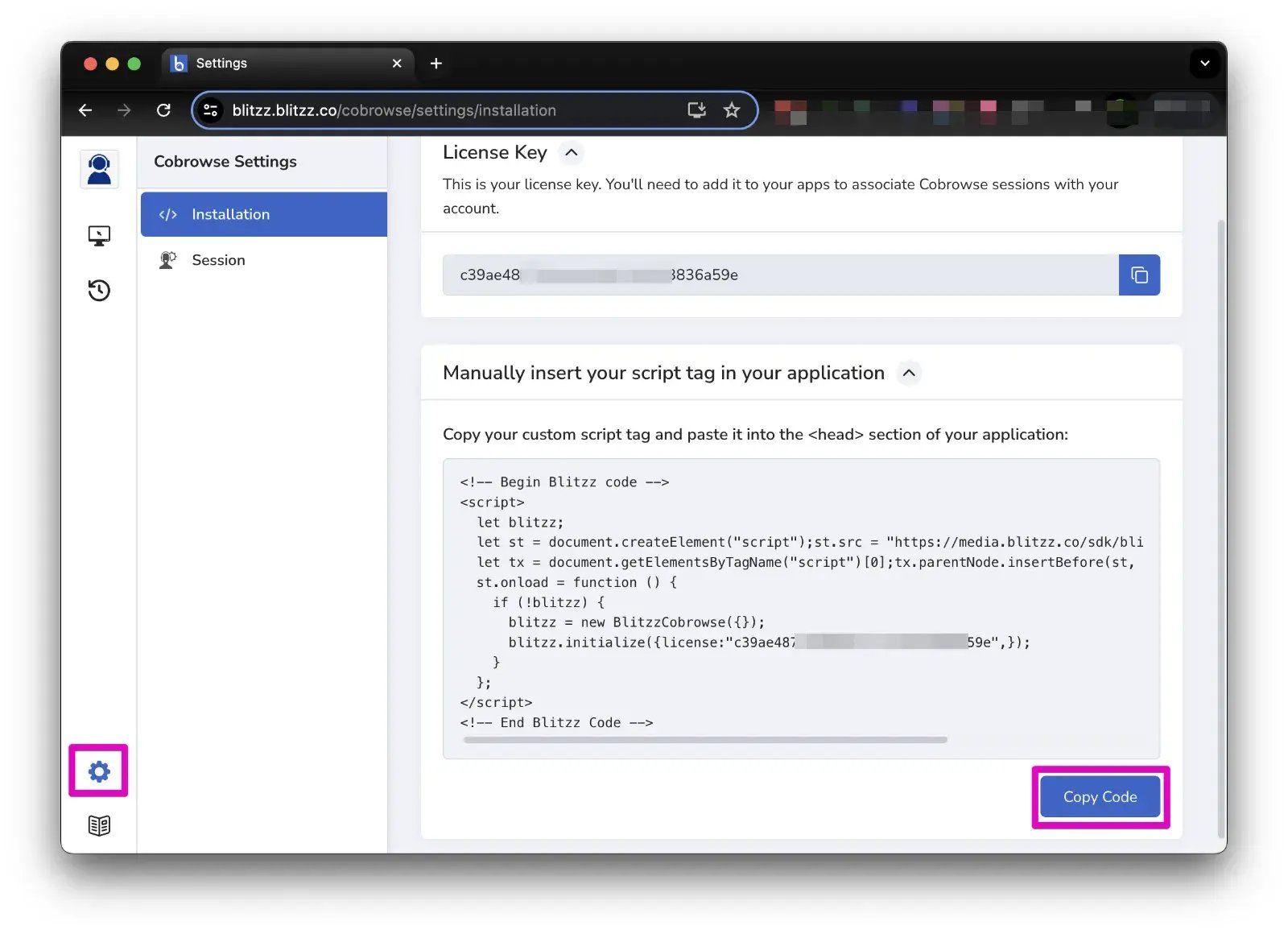Click the site information icon in address bar

point(211,110)
